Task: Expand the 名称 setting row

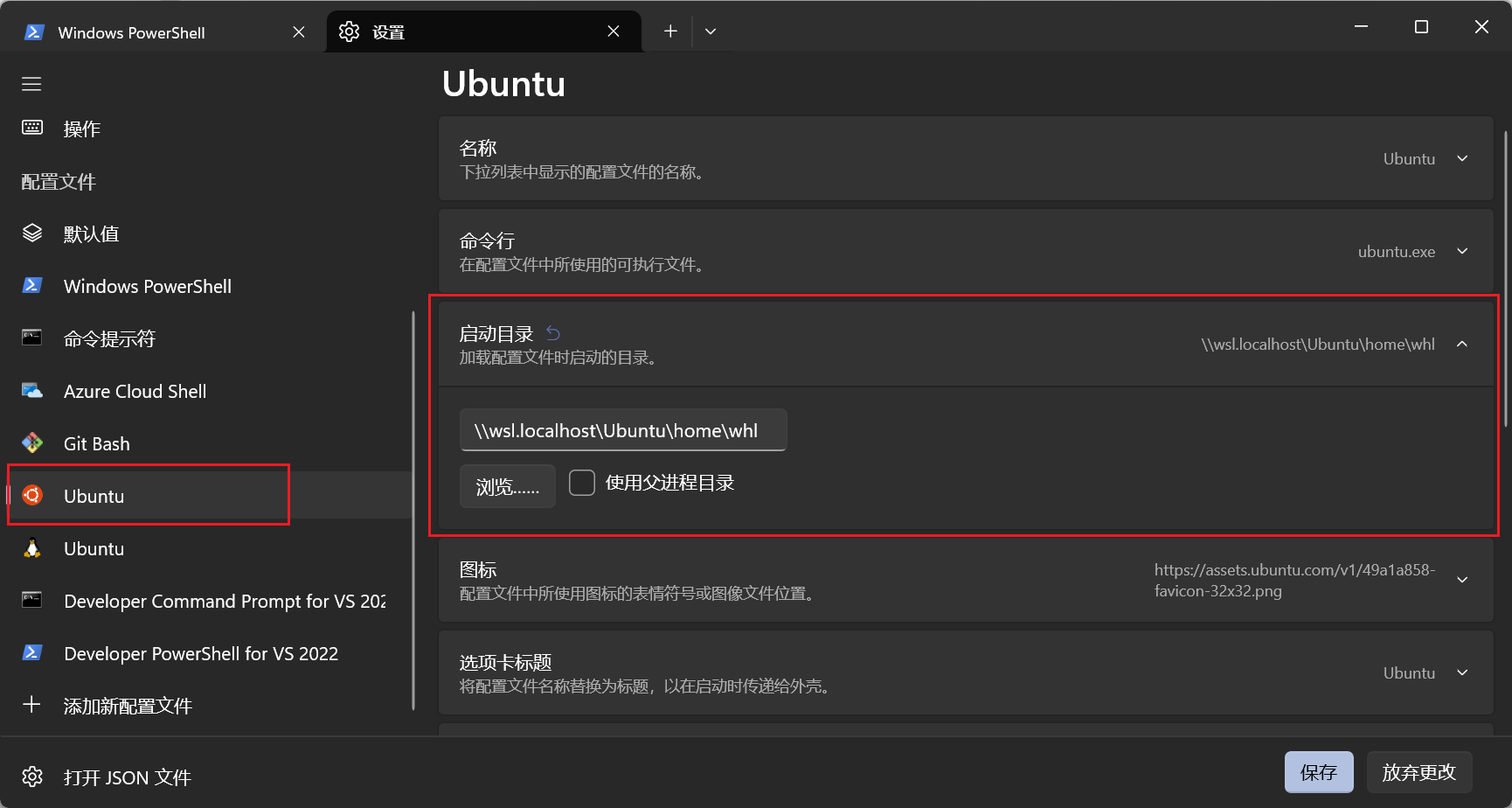Action: 1461,158
